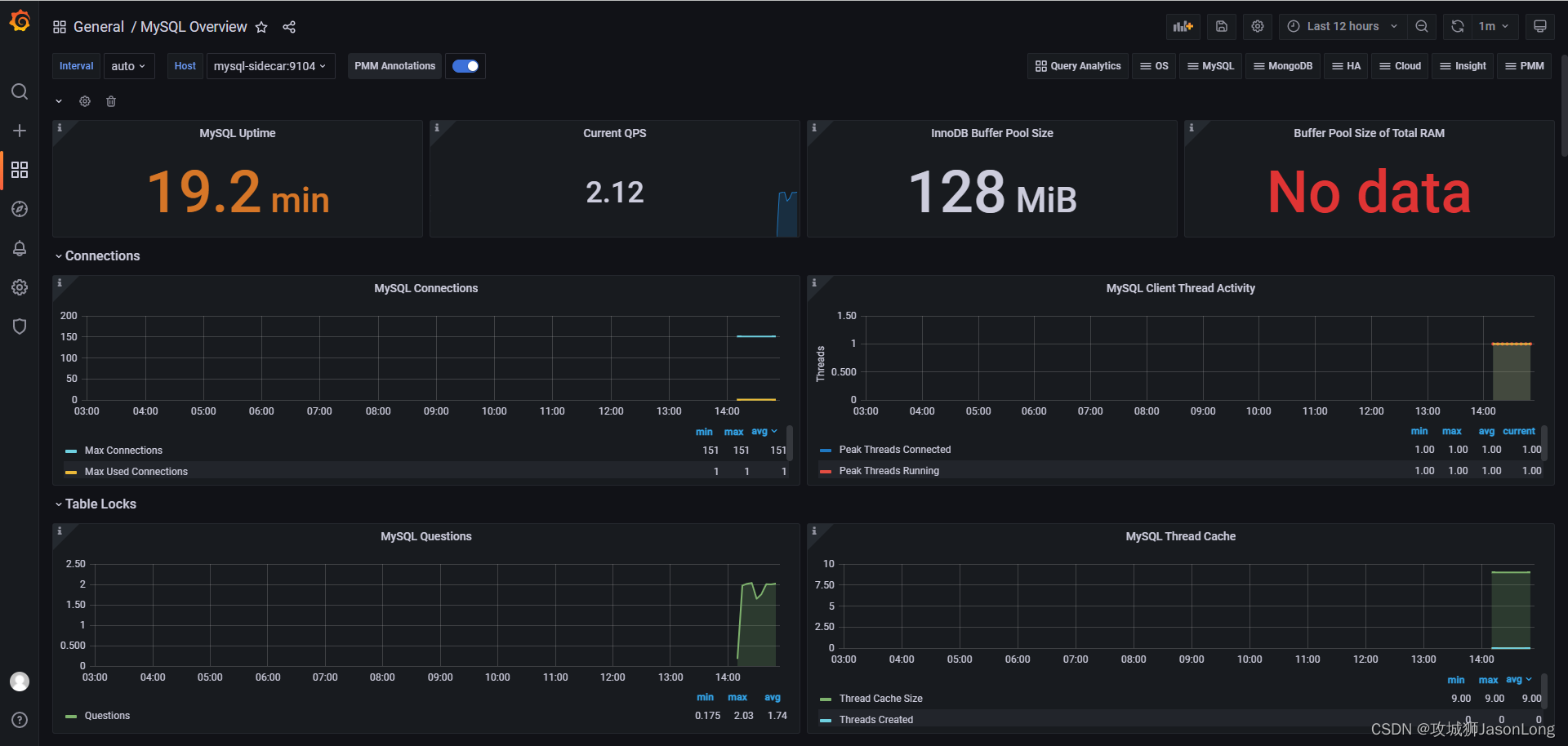
Task: Open MySQL Client Thread Activity title menu
Action: click(x=1180, y=288)
